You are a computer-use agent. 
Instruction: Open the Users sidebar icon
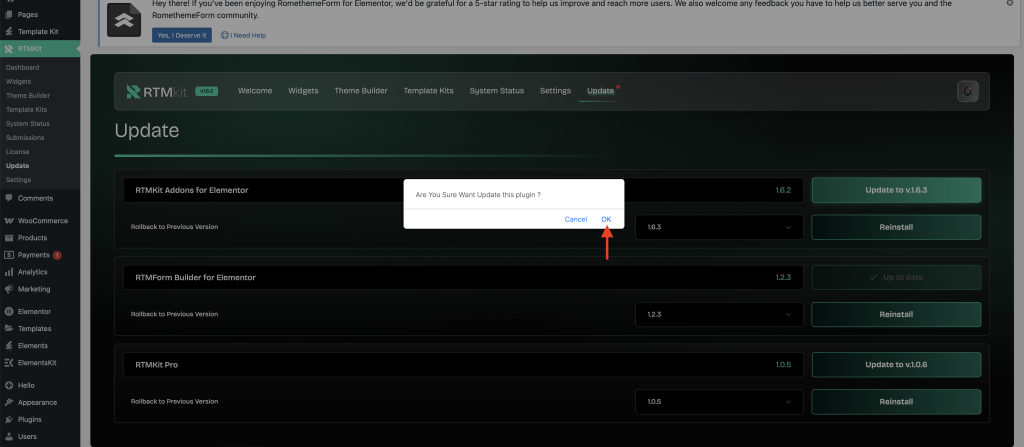[8, 437]
